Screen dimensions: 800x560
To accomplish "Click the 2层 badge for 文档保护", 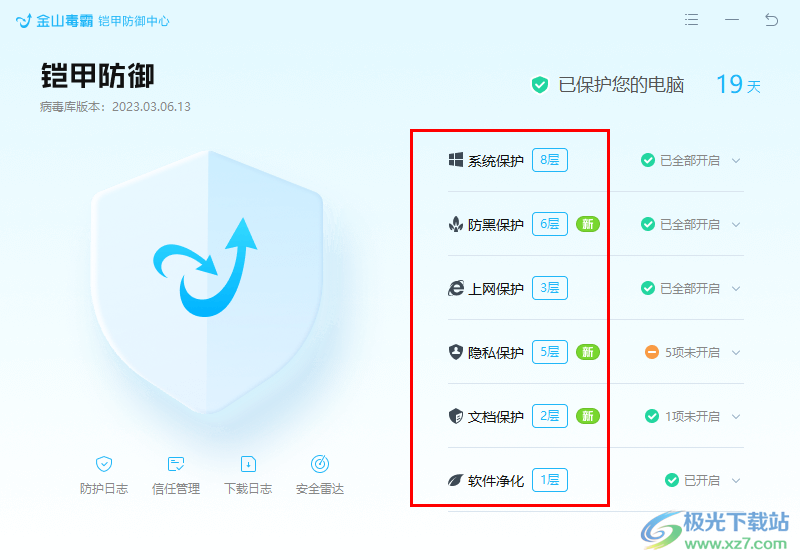I will [550, 416].
